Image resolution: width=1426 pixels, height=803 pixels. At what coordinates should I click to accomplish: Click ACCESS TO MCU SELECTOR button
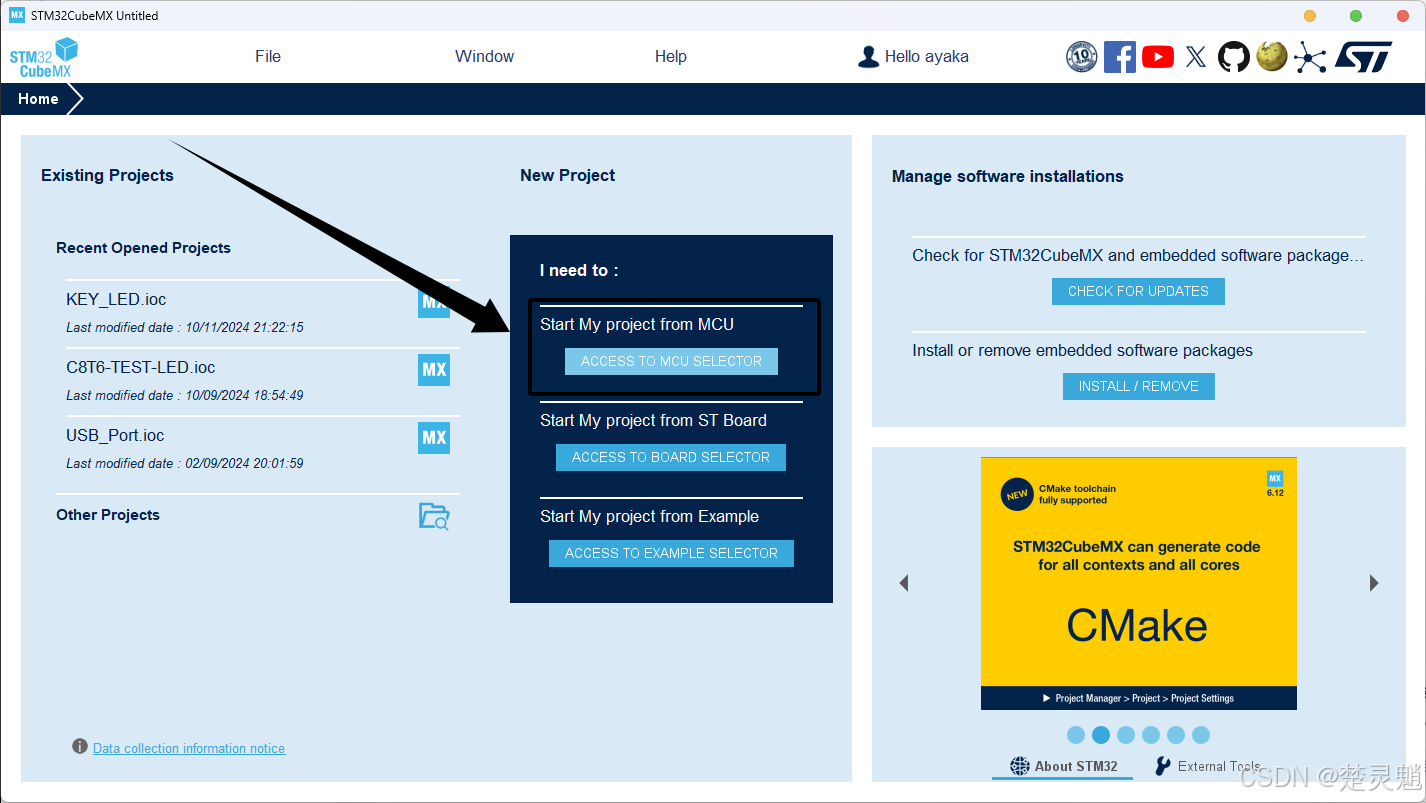pos(671,361)
